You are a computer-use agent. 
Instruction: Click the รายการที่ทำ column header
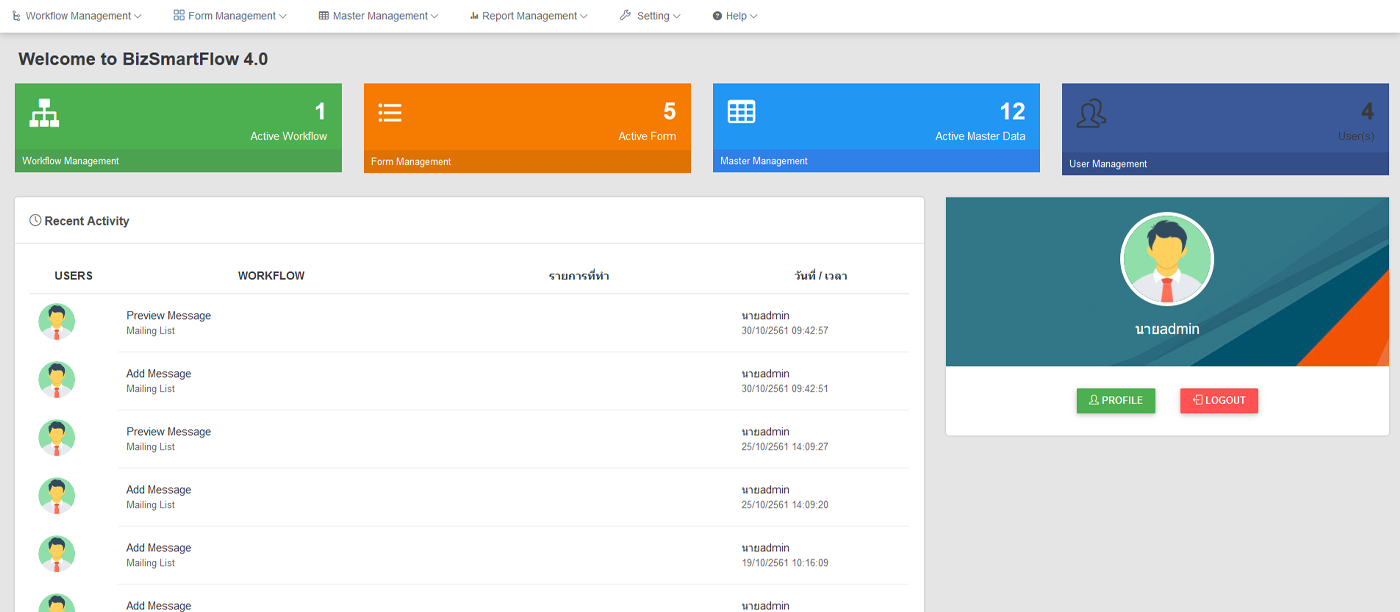click(x=579, y=276)
